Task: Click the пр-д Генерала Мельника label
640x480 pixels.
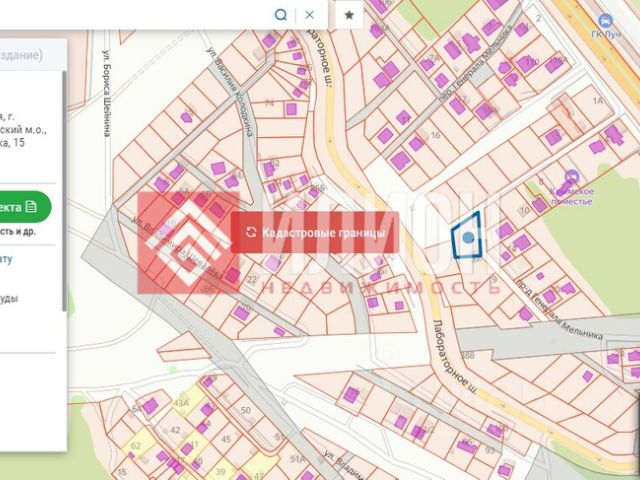Action: [560, 309]
